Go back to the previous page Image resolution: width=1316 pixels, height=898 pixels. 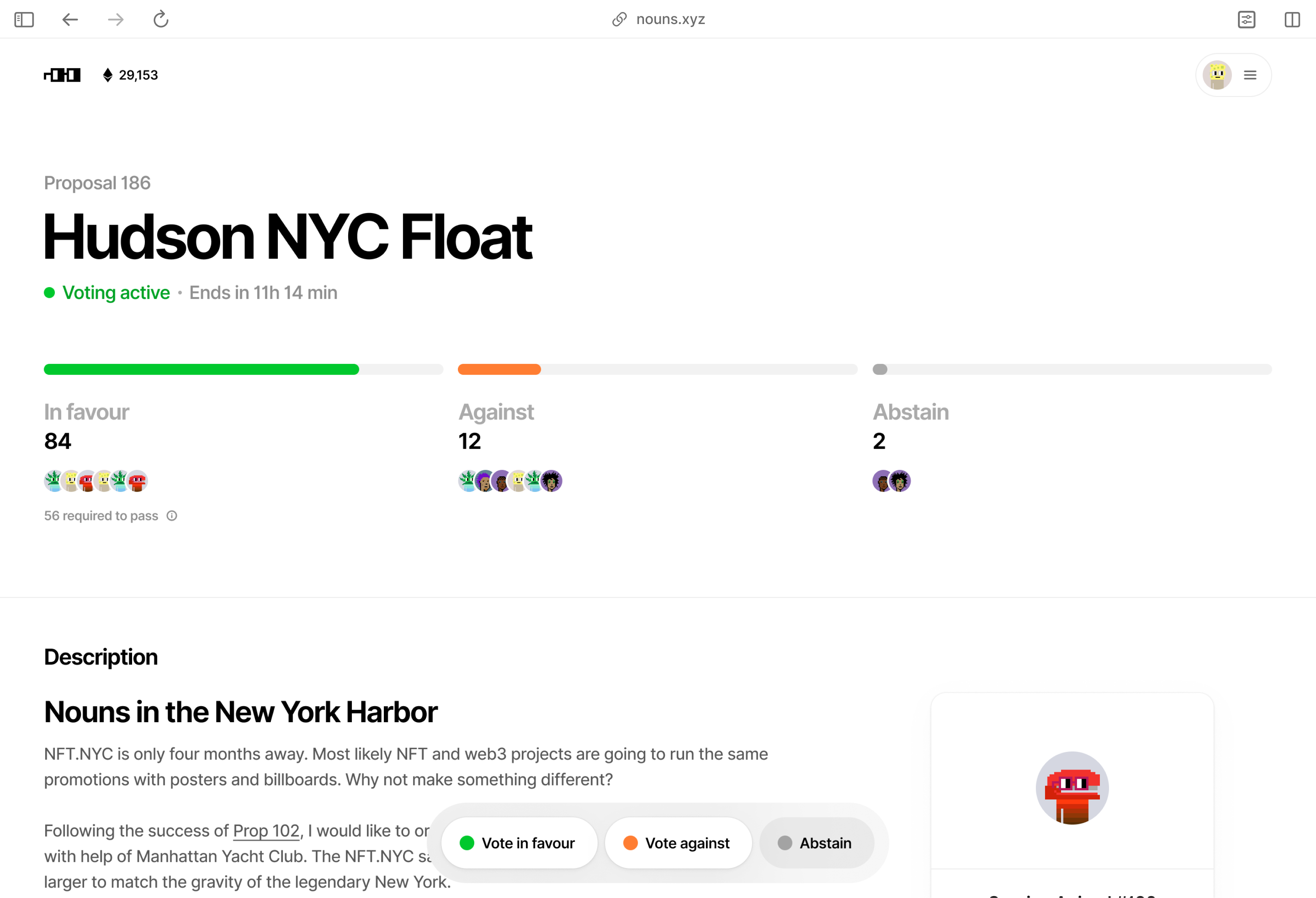70,20
